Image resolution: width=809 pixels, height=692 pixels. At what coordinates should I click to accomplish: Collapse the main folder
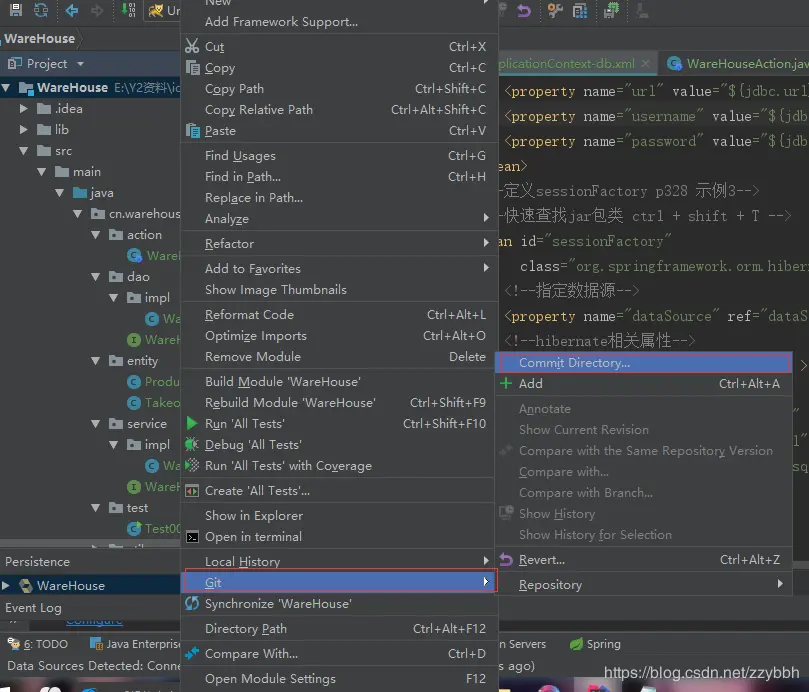(42, 172)
